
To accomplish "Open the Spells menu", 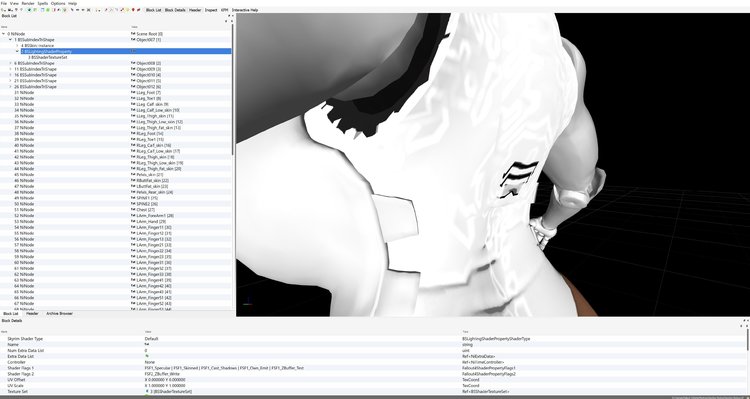I will point(43,3).
